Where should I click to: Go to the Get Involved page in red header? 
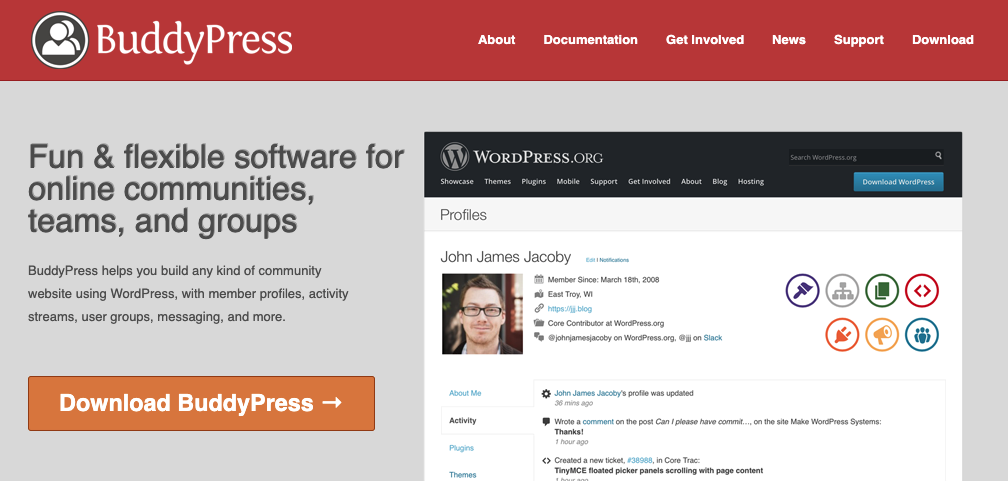tap(705, 40)
